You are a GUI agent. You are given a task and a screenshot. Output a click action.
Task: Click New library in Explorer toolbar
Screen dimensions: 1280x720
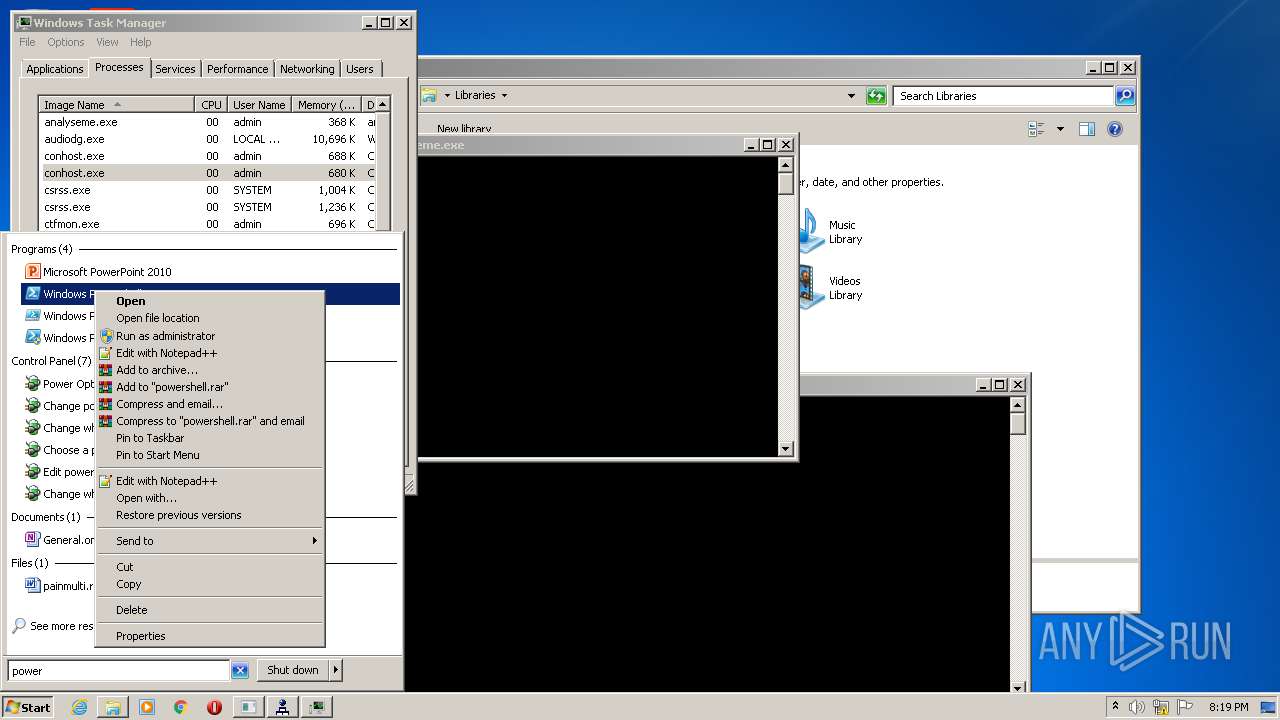[x=464, y=129]
